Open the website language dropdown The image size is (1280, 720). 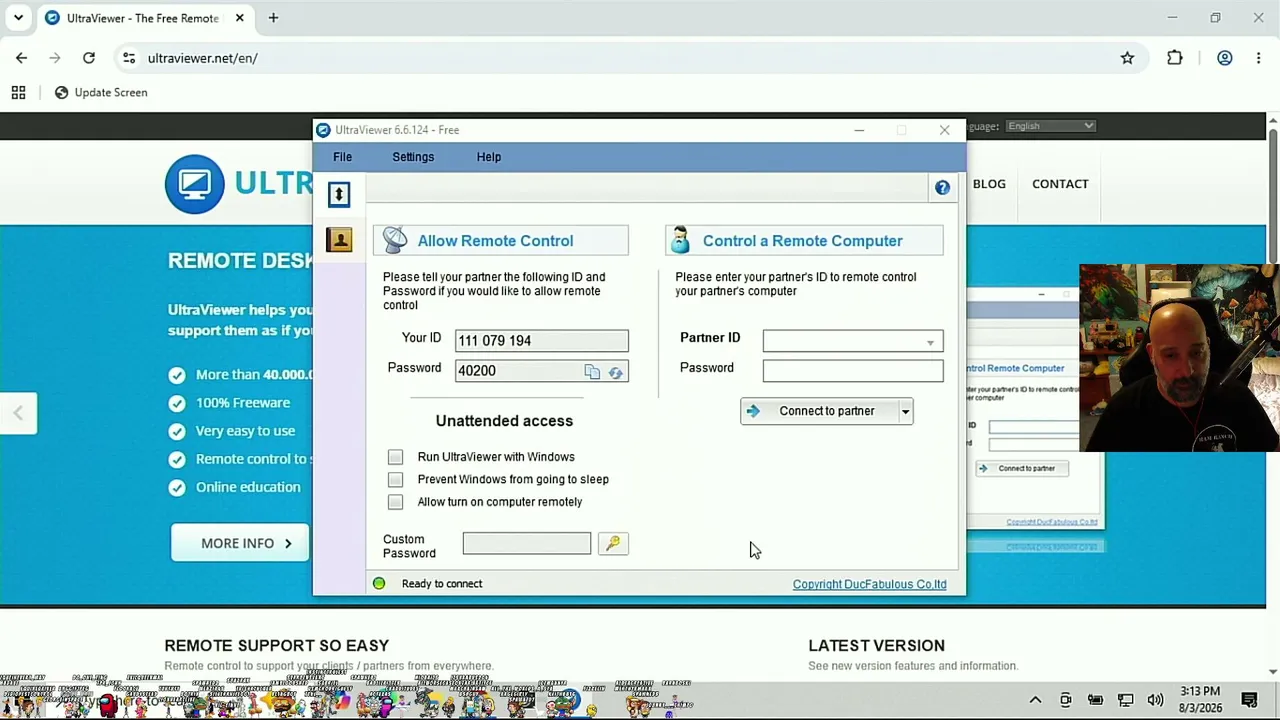1050,126
